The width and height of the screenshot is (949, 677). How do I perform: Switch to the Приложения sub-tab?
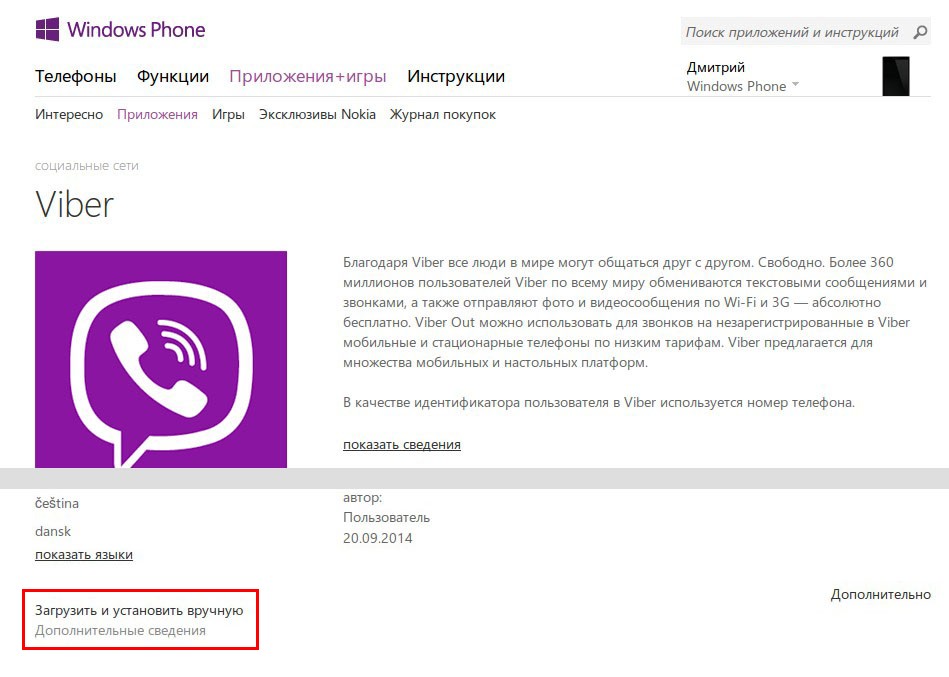[157, 114]
